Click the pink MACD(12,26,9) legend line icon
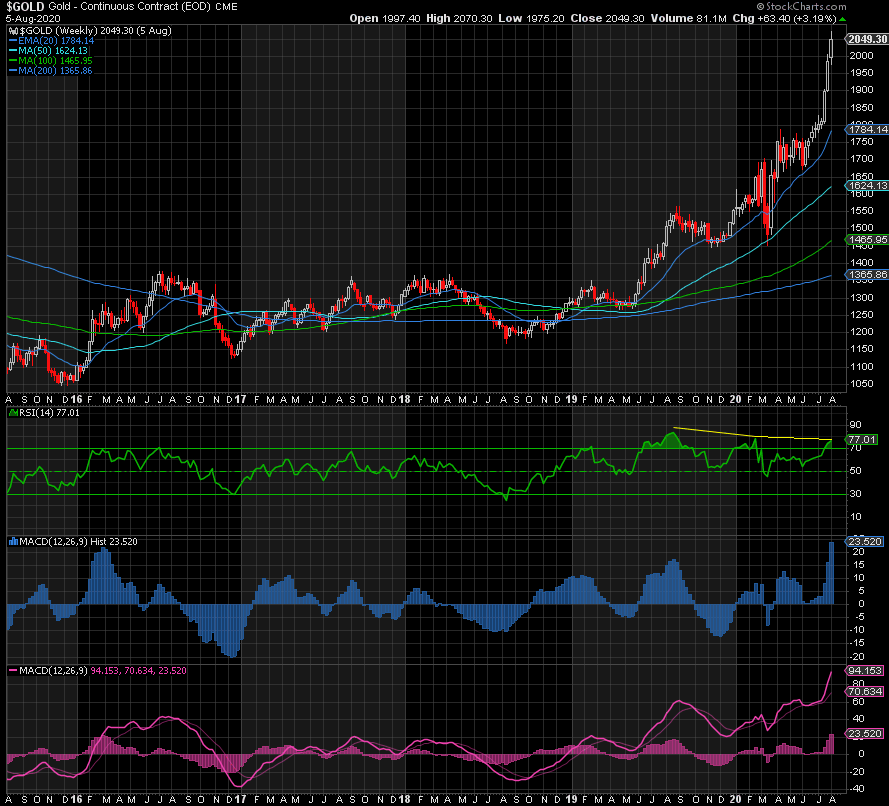Viewport: 889px width, 806px height. pyautogui.click(x=11, y=669)
